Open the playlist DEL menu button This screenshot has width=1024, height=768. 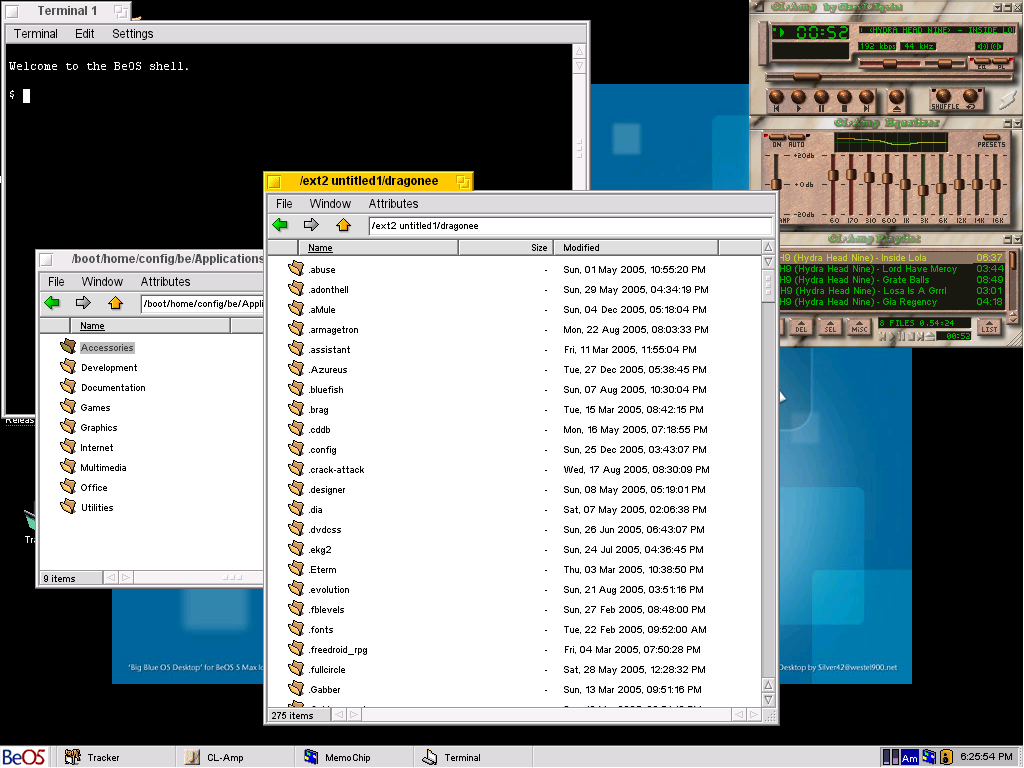pos(801,327)
